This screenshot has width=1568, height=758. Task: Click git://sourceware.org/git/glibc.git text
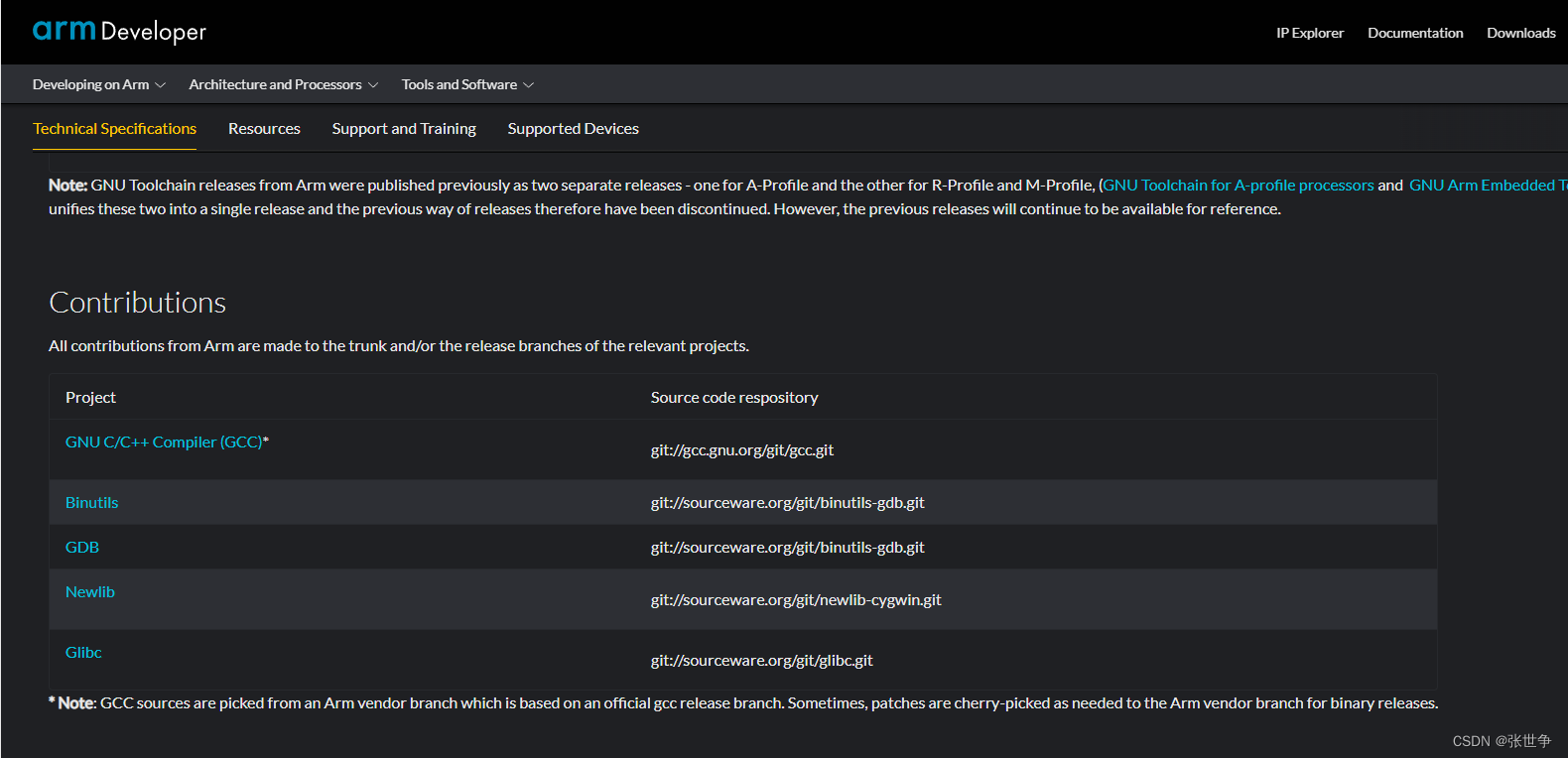[762, 661]
